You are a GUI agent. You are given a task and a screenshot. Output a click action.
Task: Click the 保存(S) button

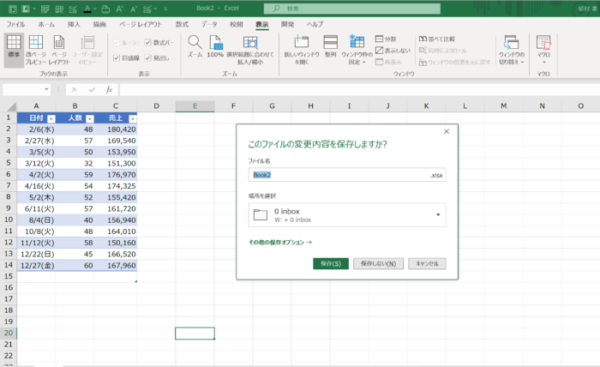[x=331, y=264]
